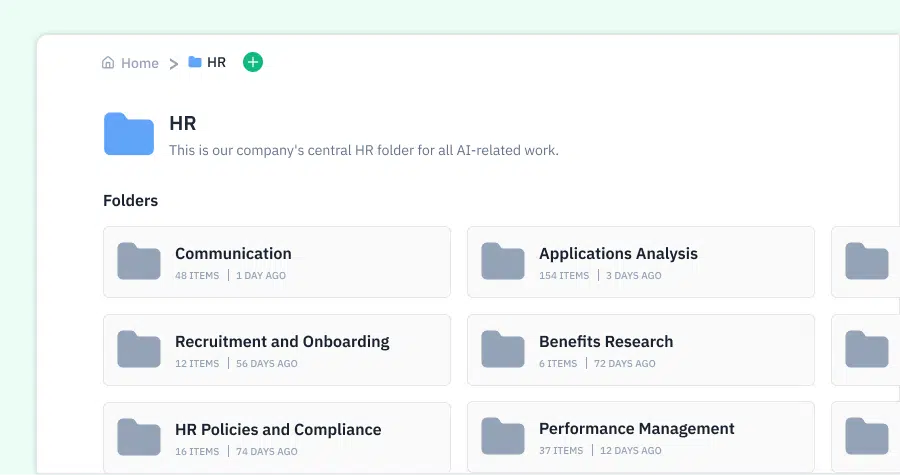
Task: Click the Recruitment and Onboarding folder icon
Action: coord(139,349)
